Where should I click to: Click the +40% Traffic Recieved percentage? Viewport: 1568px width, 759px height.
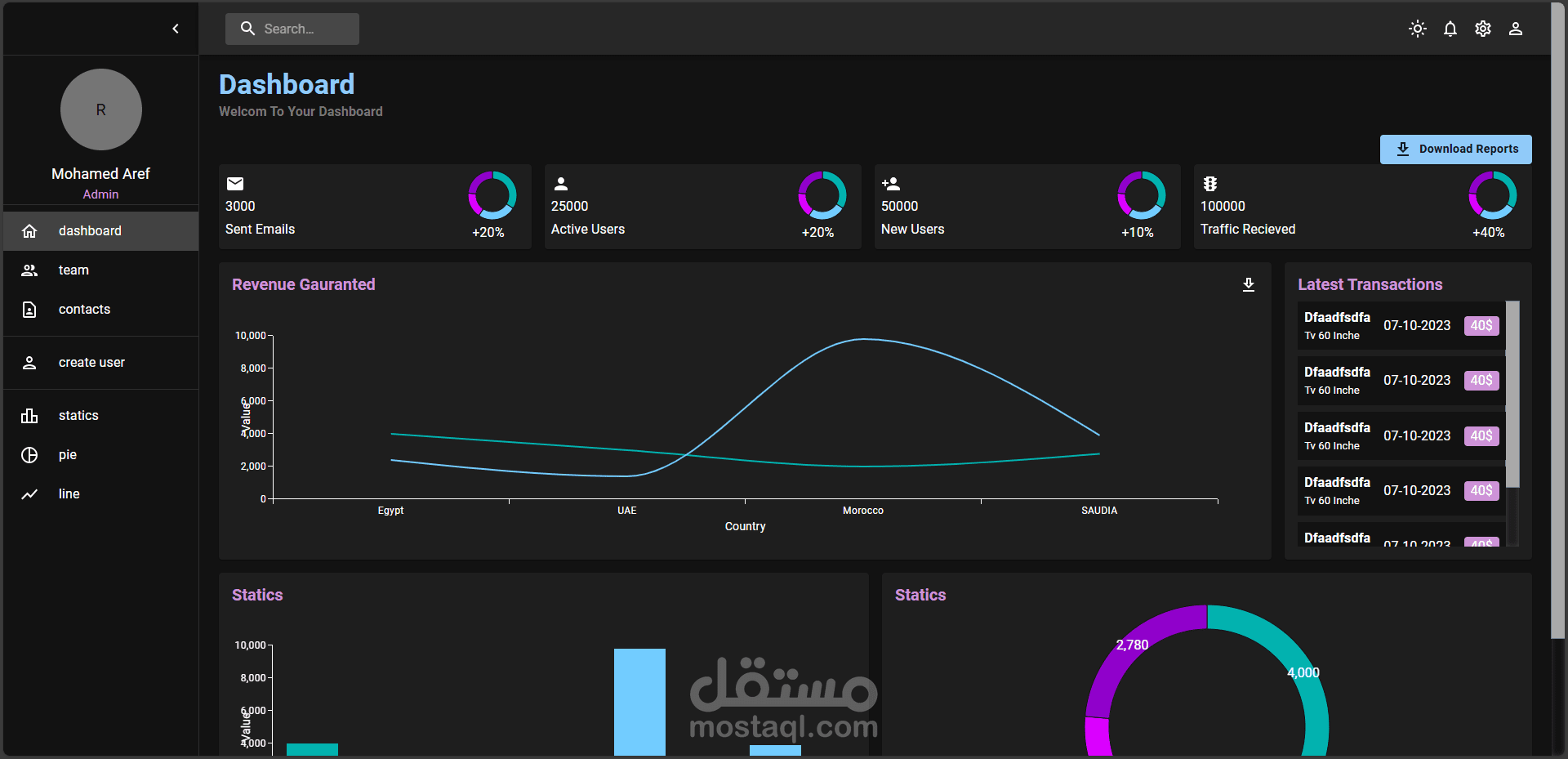tap(1489, 233)
